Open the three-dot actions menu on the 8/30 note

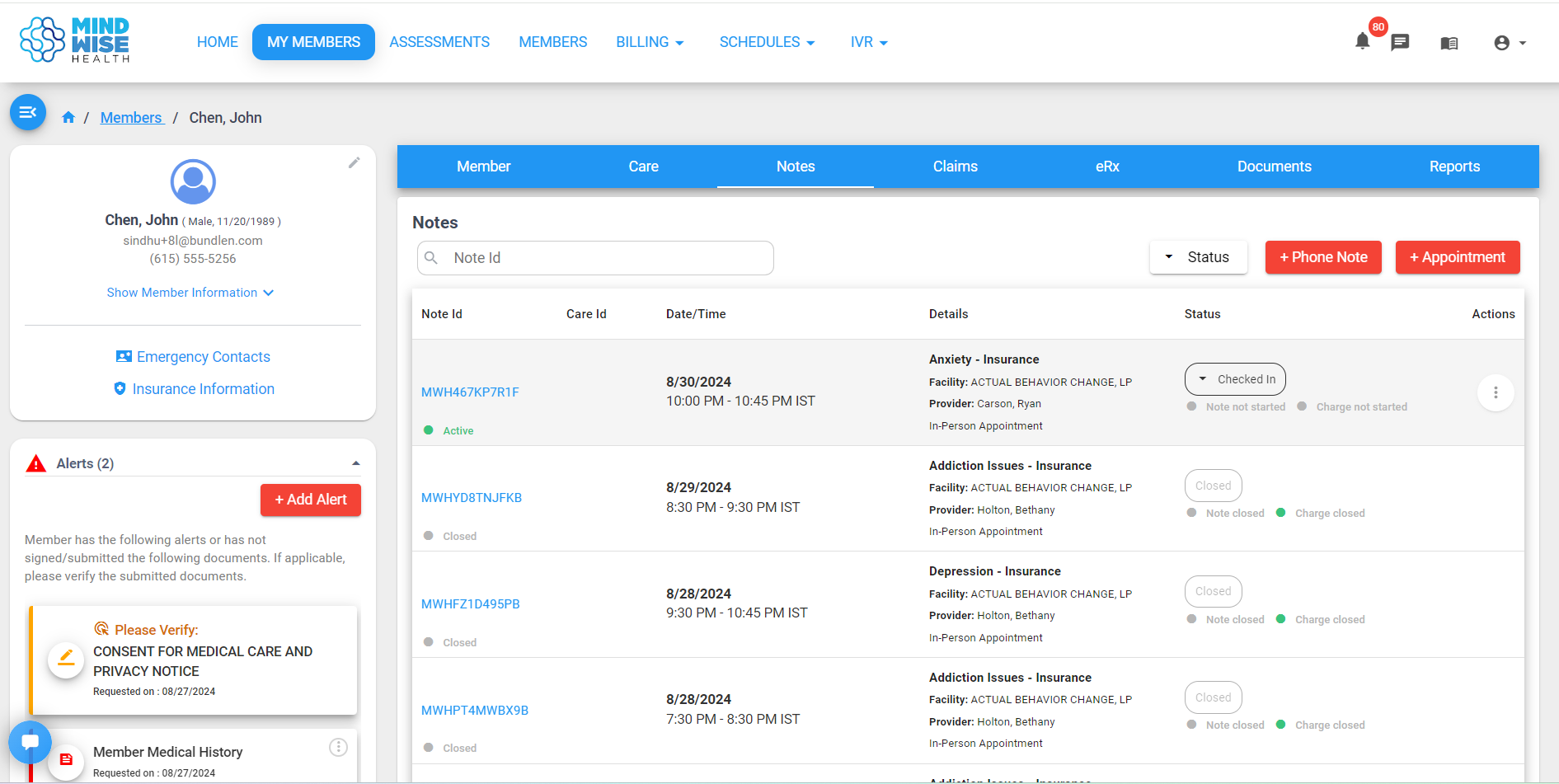pos(1496,392)
